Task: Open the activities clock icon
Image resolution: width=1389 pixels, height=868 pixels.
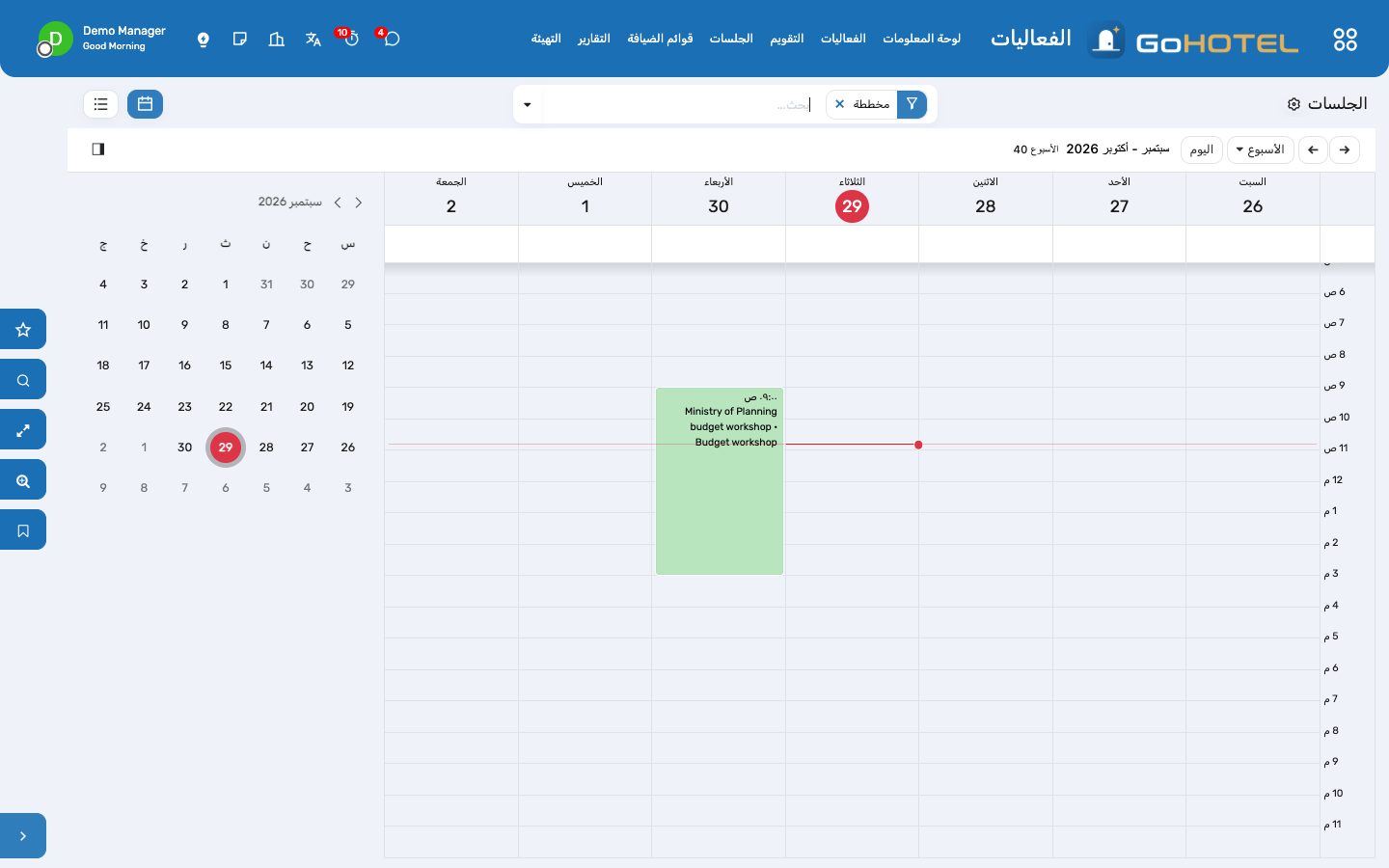Action: coord(351,39)
